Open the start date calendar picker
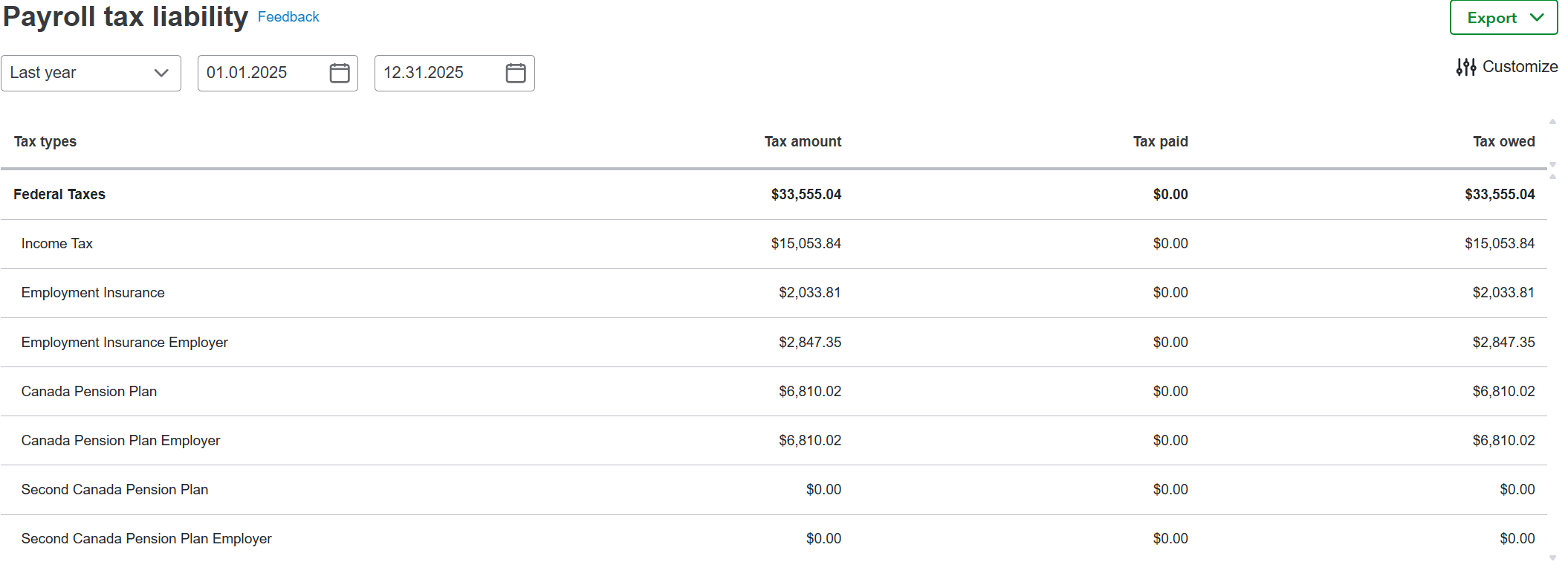1568x585 pixels. (x=339, y=73)
